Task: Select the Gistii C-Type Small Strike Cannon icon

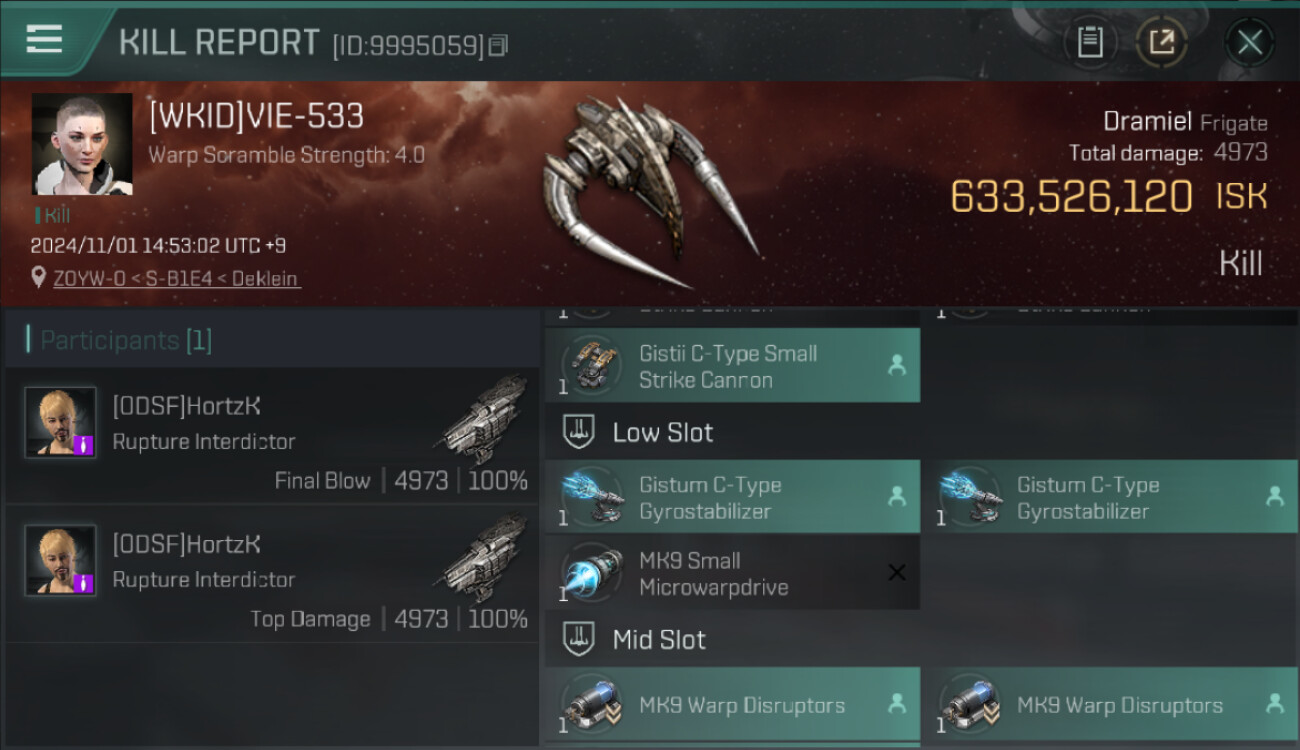Action: tap(590, 366)
